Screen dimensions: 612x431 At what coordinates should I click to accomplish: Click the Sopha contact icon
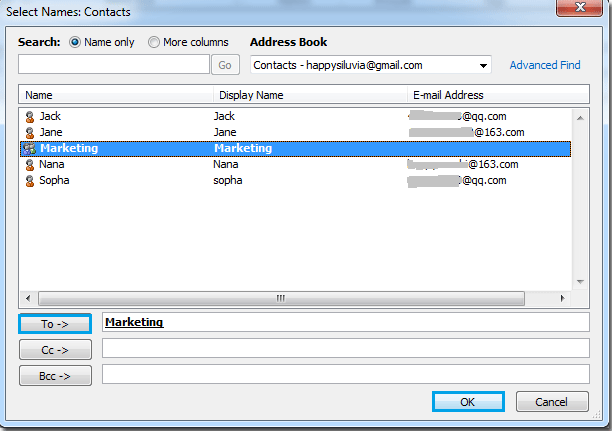(30, 180)
